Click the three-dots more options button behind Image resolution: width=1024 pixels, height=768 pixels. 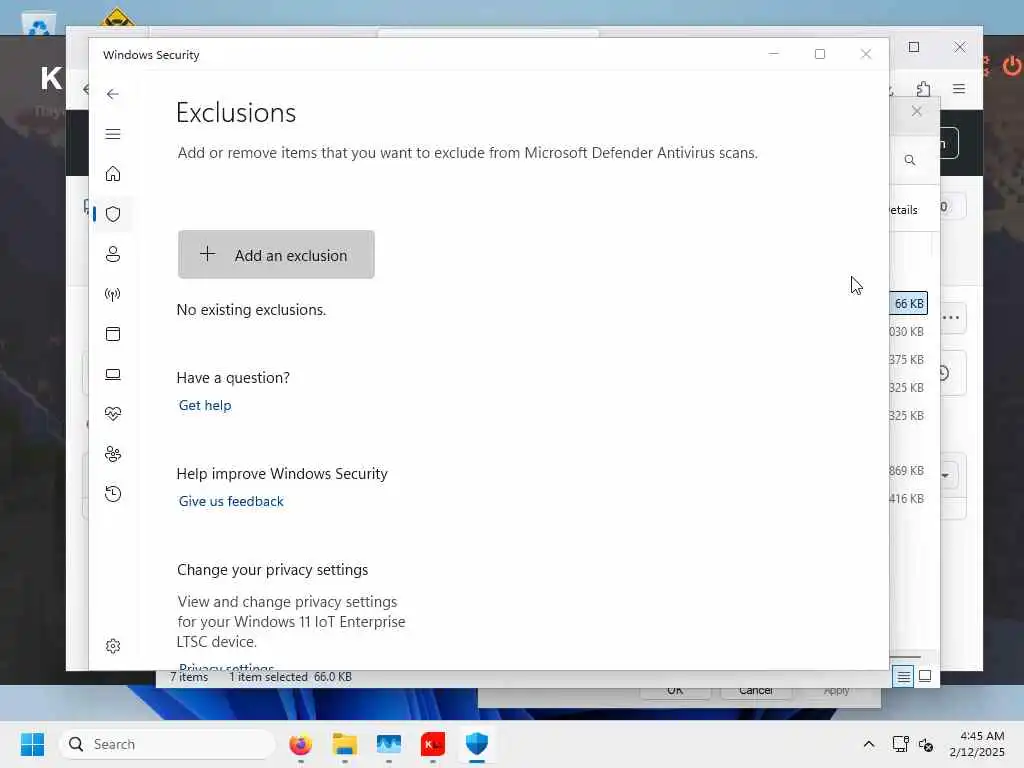(952, 318)
